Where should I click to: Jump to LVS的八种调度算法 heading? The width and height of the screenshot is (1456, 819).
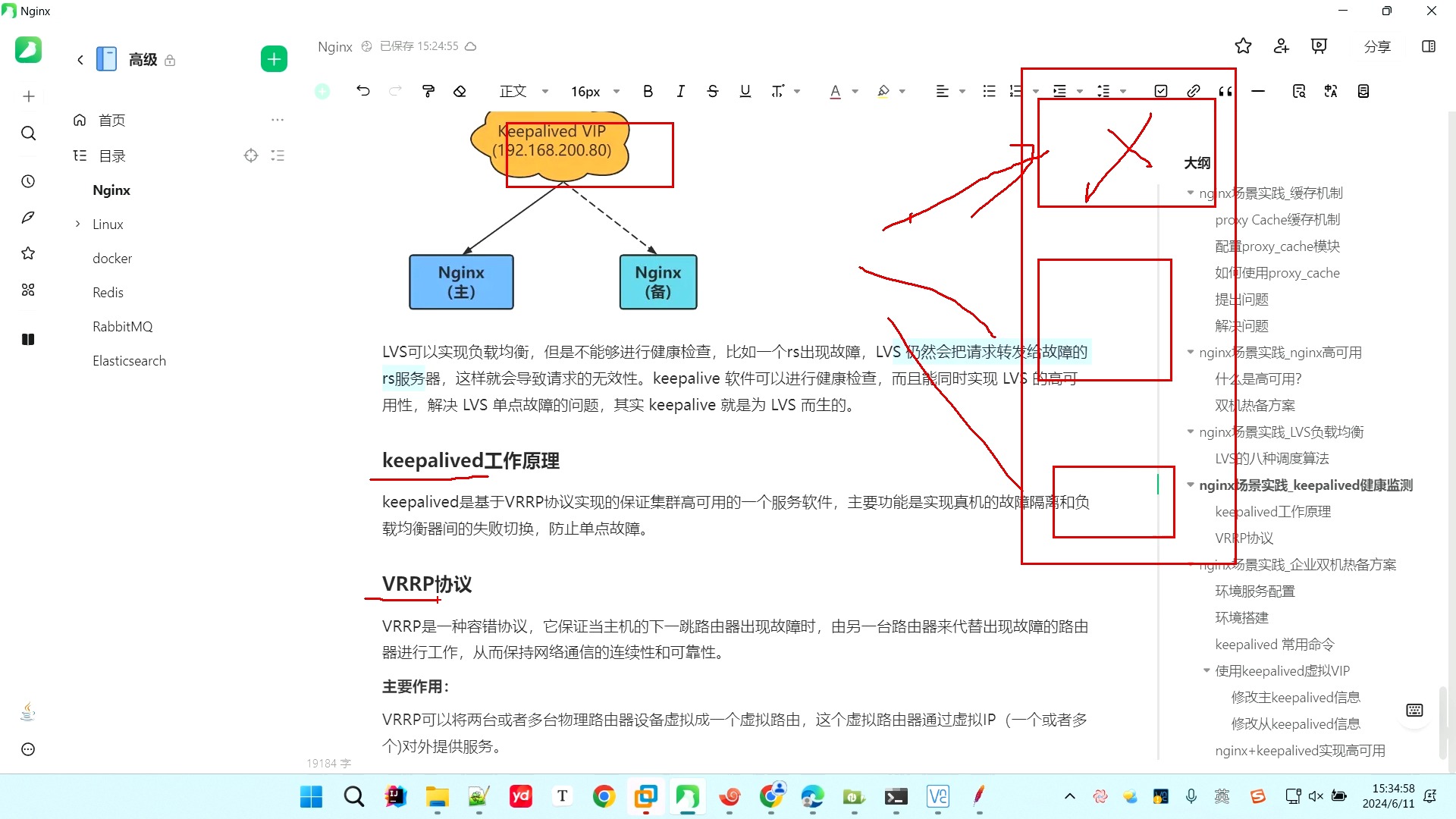coord(1272,458)
